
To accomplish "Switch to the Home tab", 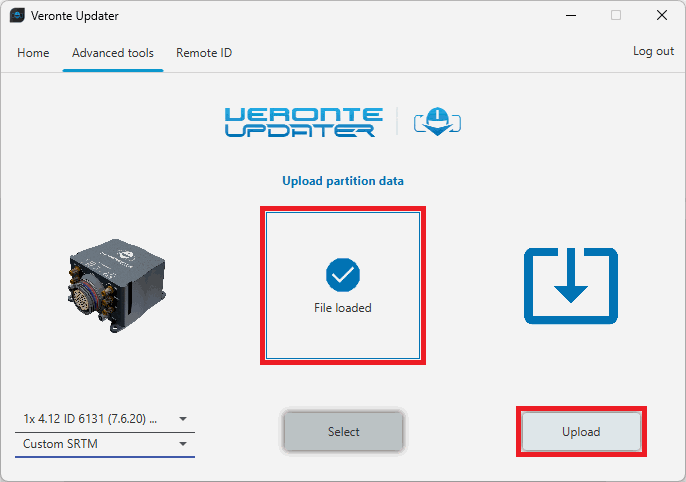I will pos(33,53).
